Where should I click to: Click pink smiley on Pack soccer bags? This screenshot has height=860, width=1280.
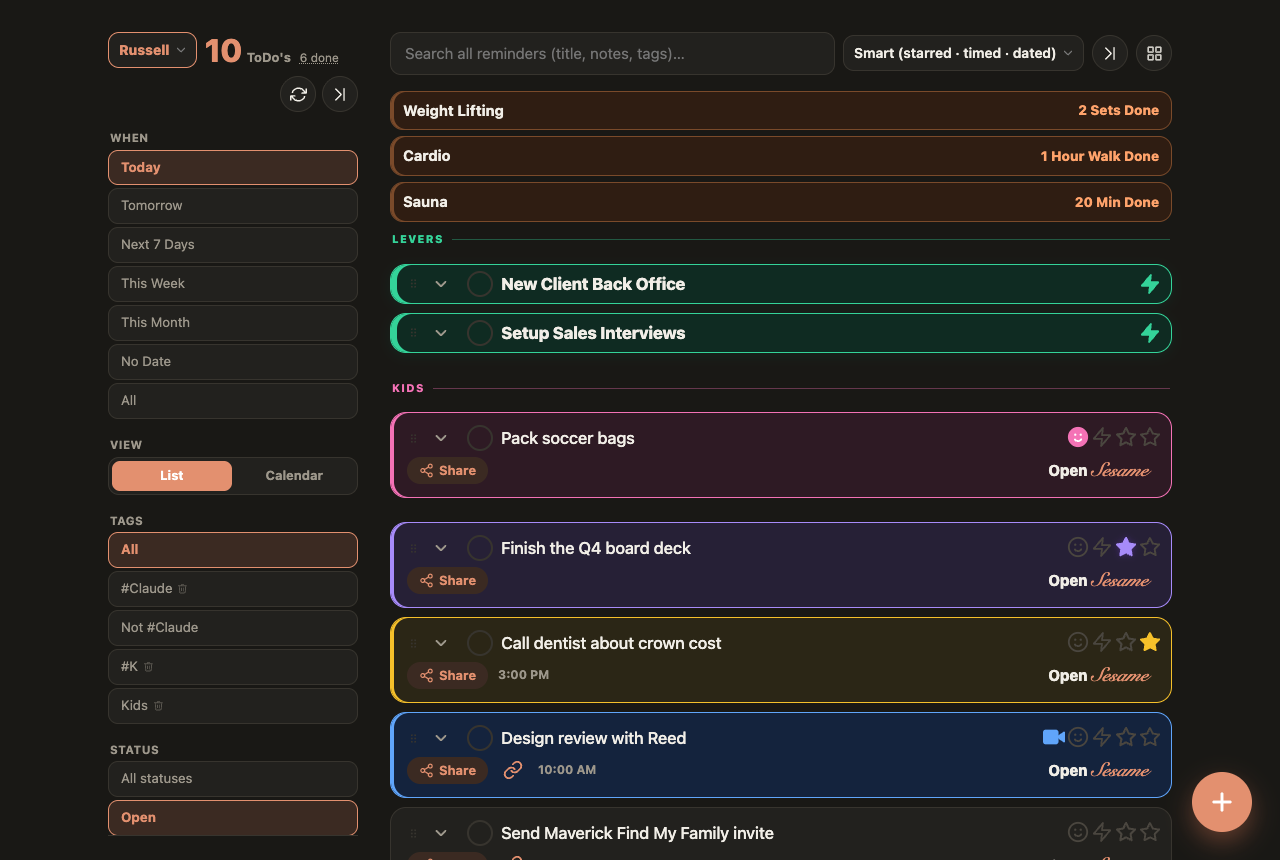tap(1078, 437)
